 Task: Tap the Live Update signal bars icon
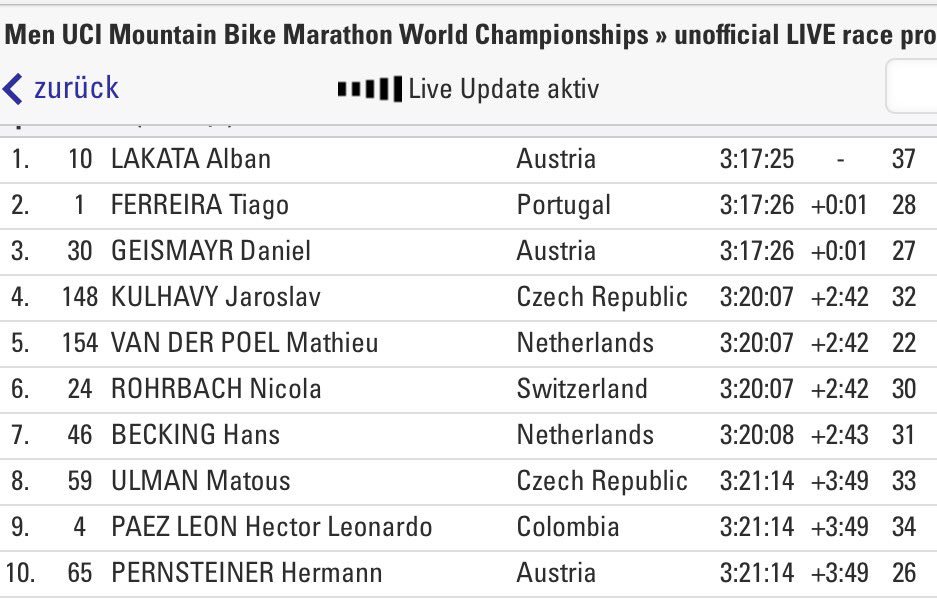pyautogui.click(x=369, y=89)
